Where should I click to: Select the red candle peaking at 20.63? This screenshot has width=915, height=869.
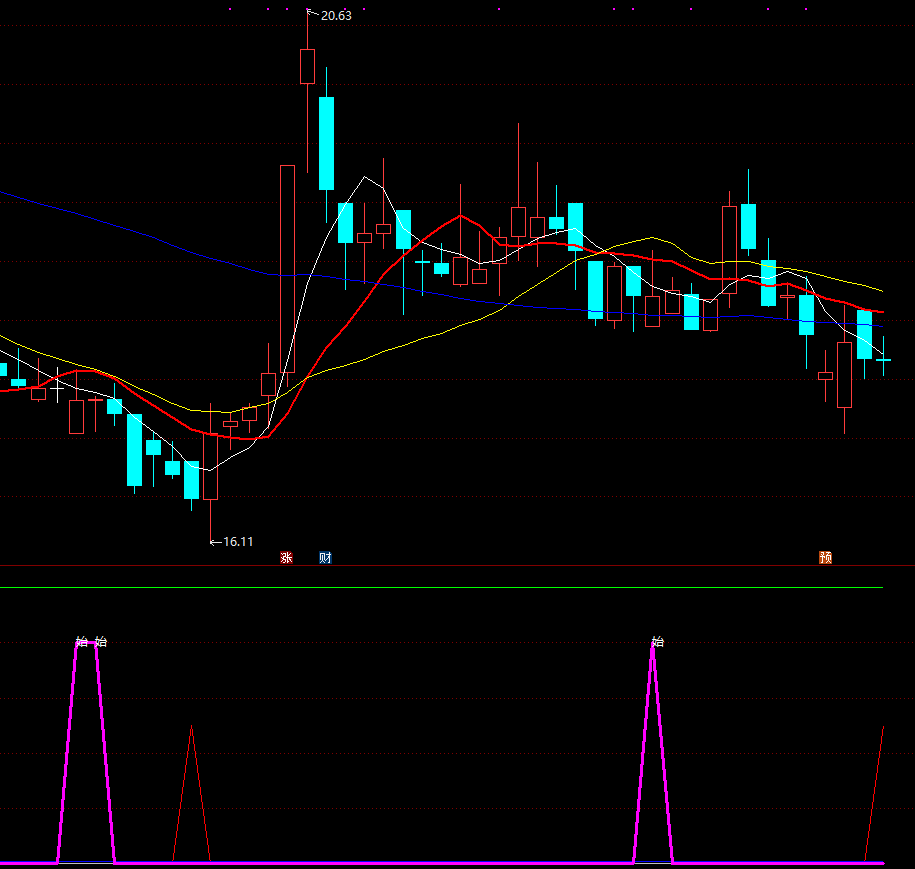308,67
